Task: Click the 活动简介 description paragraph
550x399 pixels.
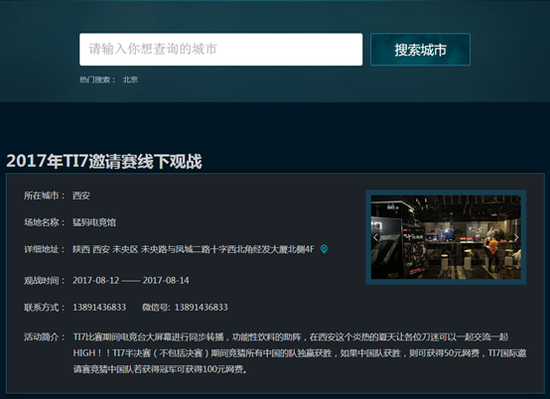Action: coord(300,353)
